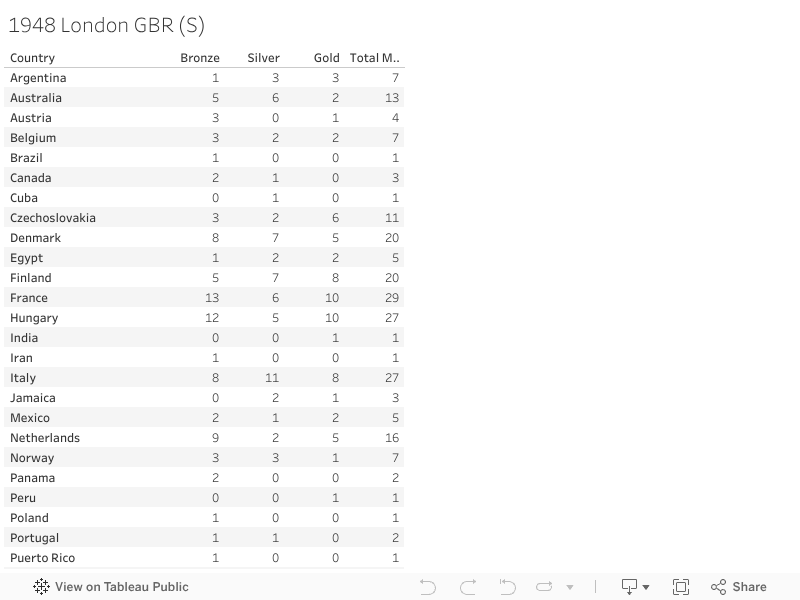Viewport: 800px width, 600px height.
Task: Click the Share button
Action: click(x=738, y=587)
